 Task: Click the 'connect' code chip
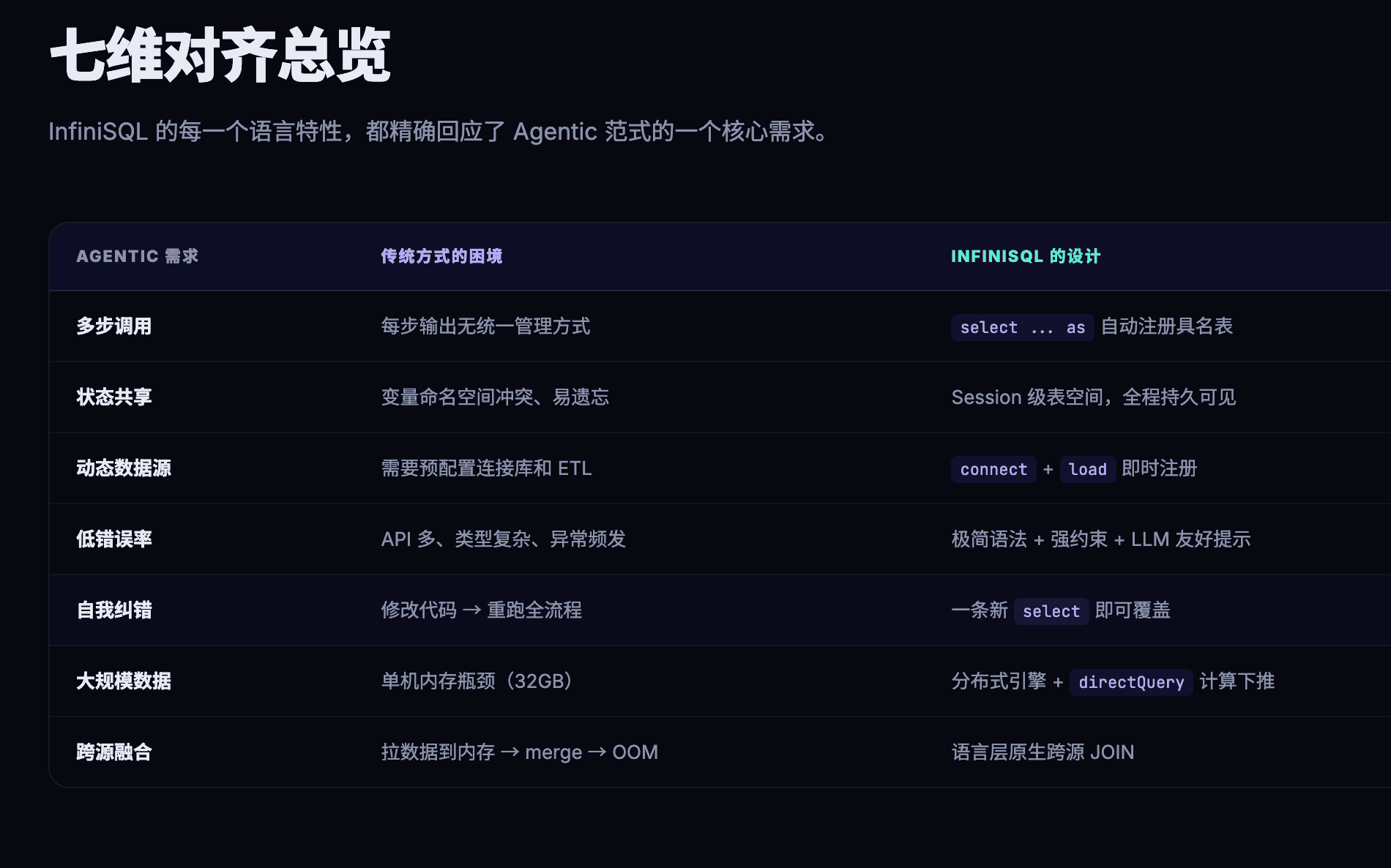click(x=993, y=469)
